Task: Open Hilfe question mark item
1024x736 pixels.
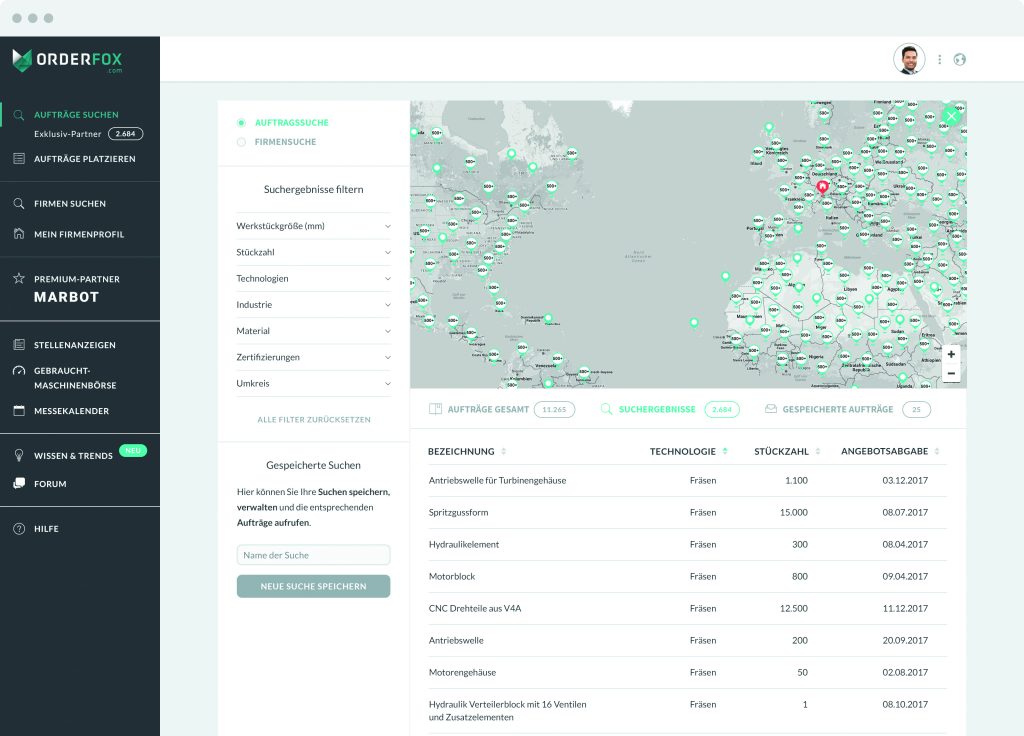Action: tap(19, 529)
